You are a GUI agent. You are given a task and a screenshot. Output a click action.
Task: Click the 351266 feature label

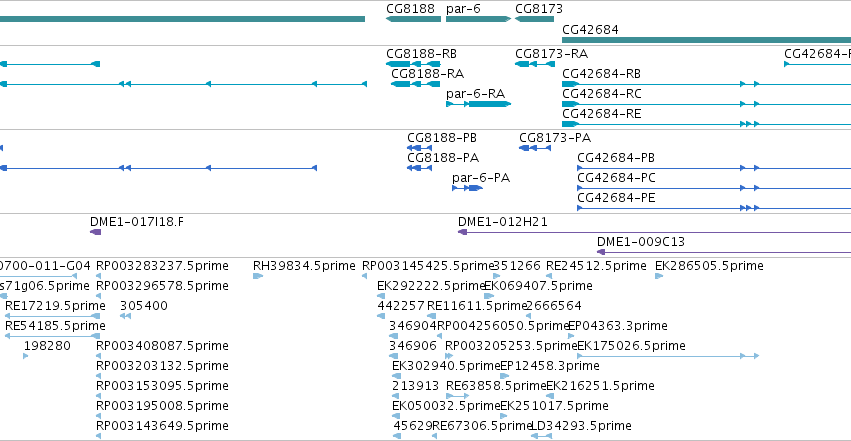pos(517,266)
